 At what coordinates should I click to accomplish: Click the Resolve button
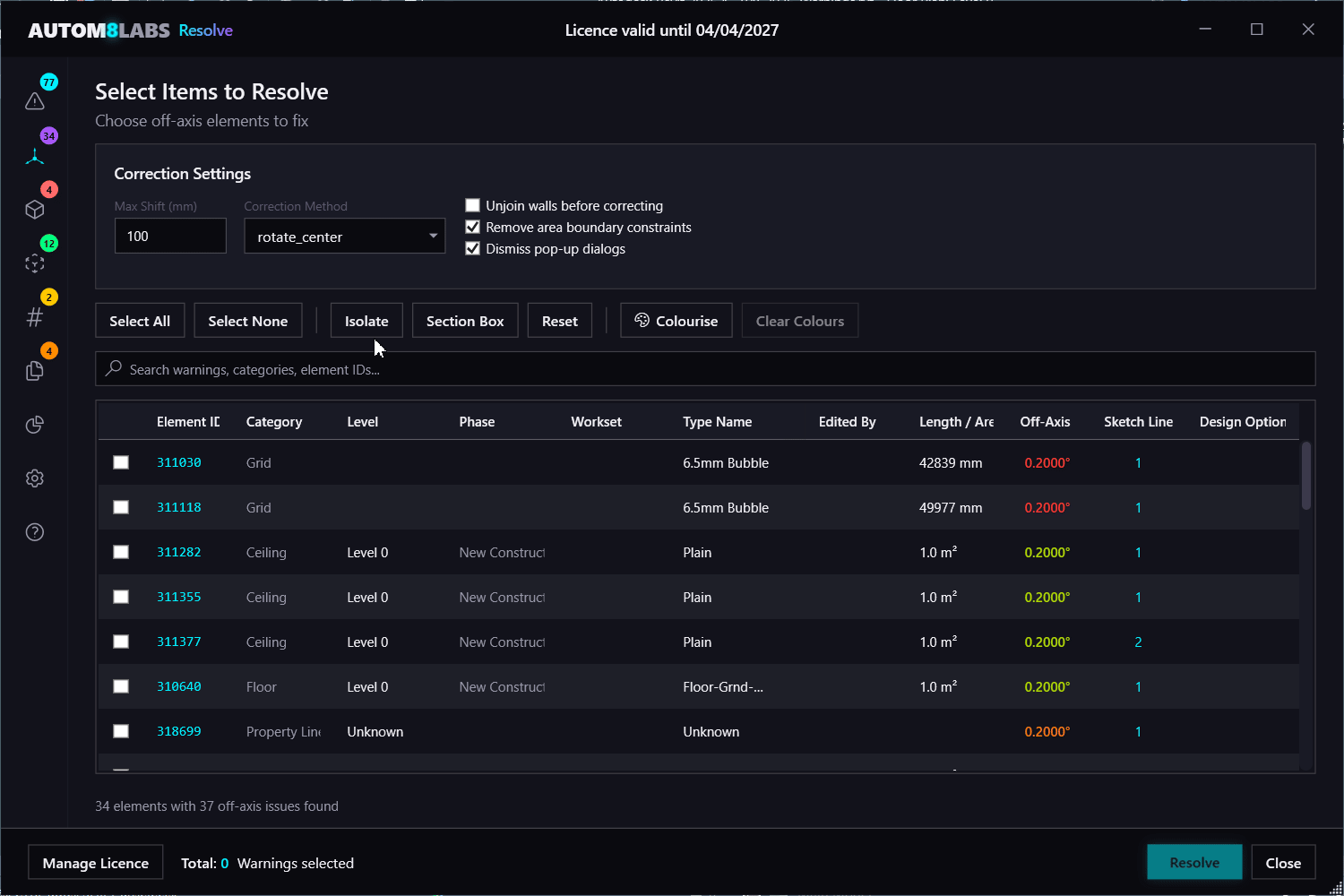pos(1193,863)
